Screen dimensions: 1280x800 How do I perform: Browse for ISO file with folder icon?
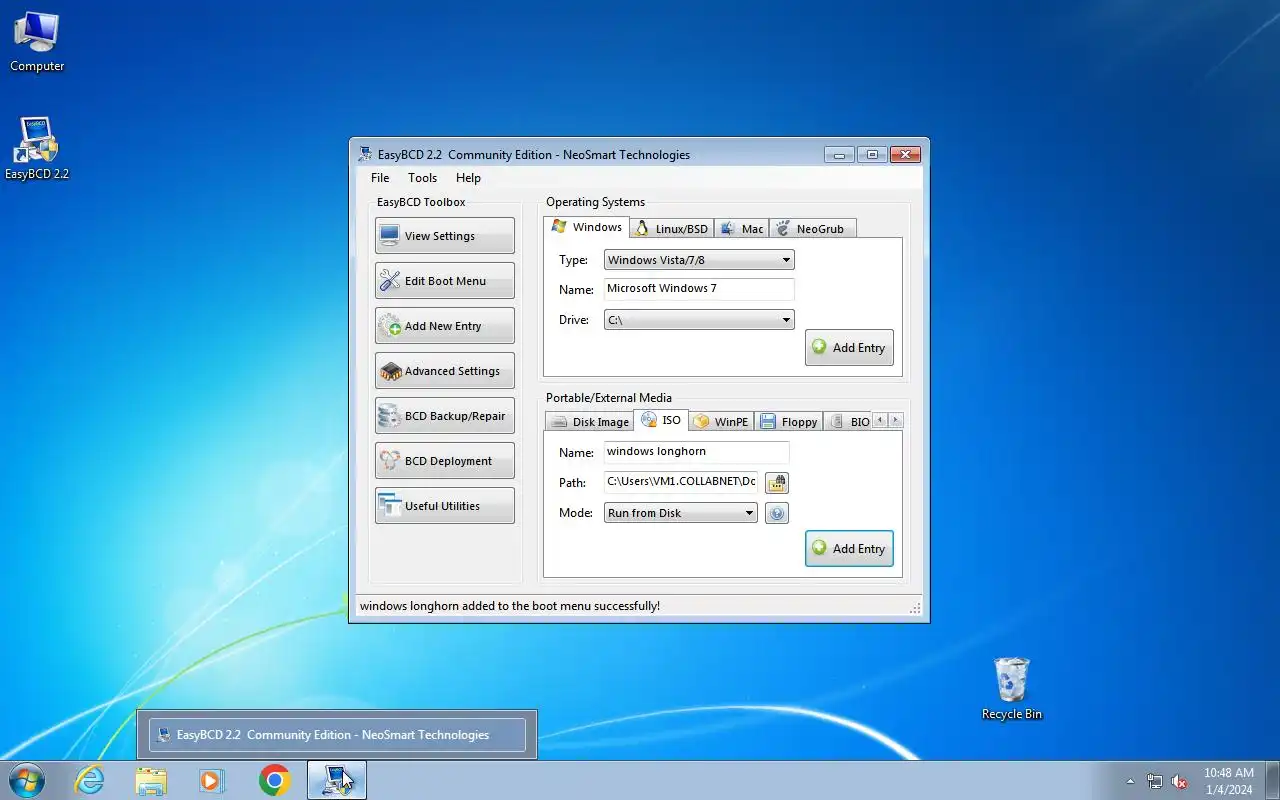pyautogui.click(x=777, y=483)
